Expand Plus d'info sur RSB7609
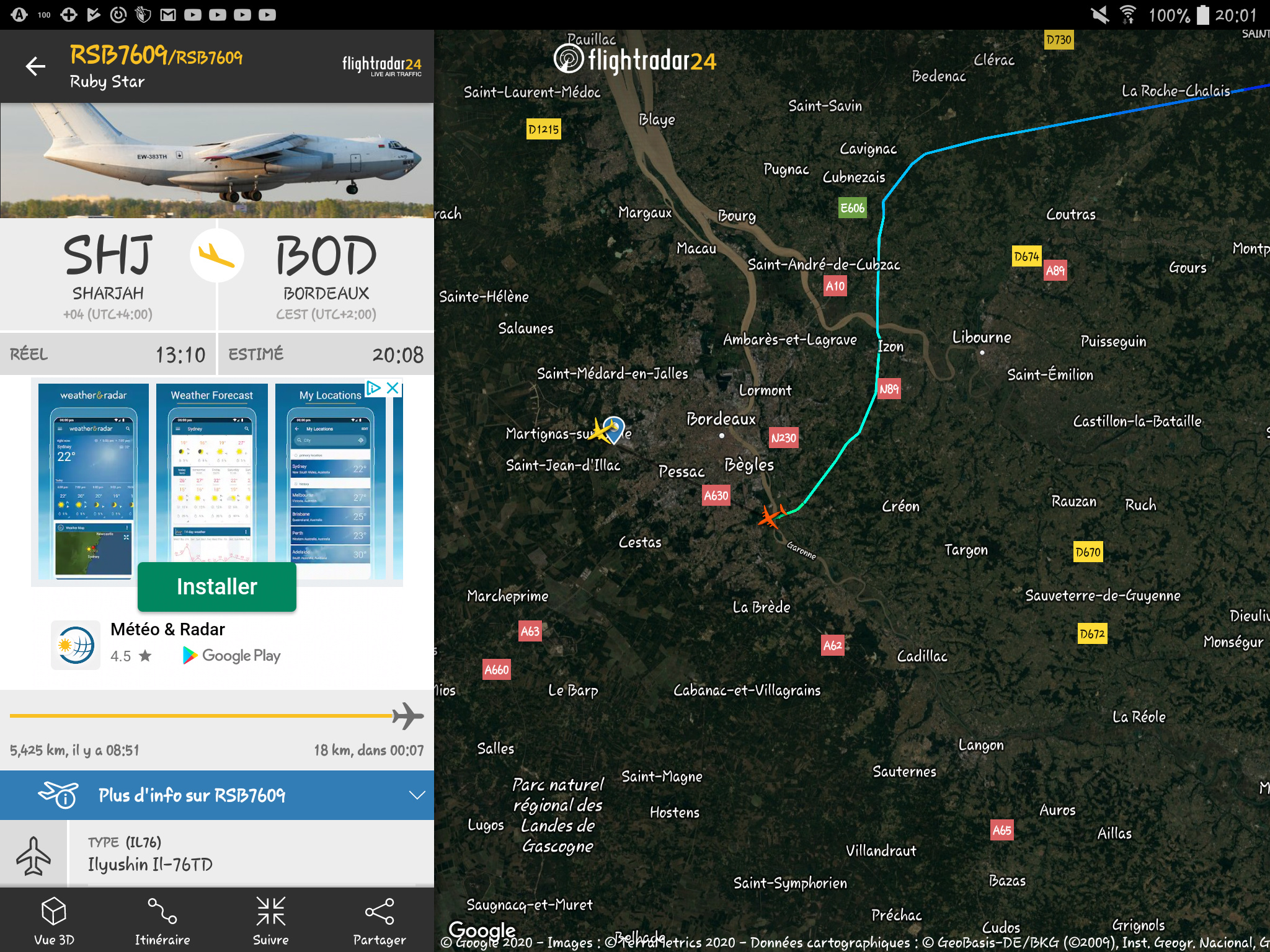The image size is (1270, 952). (x=192, y=795)
